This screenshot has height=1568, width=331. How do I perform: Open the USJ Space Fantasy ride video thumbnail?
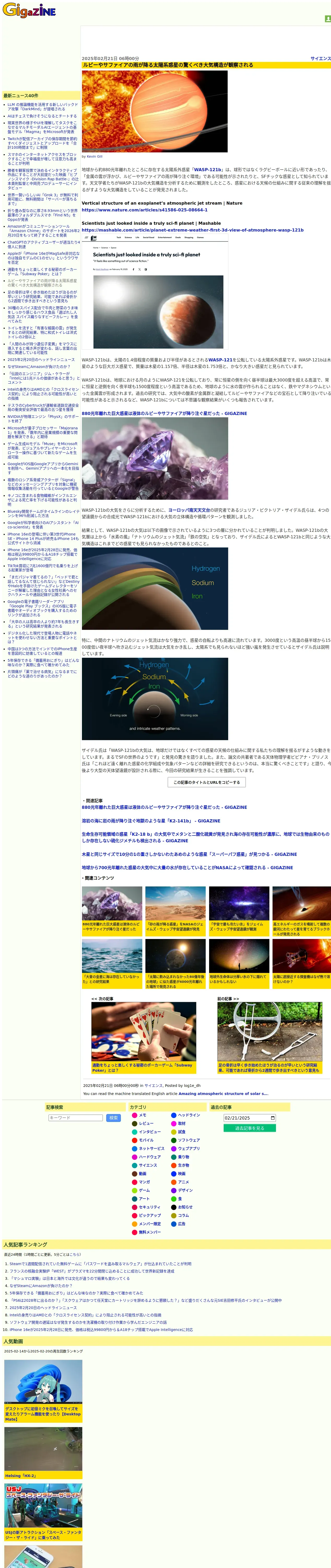click(x=43, y=1505)
